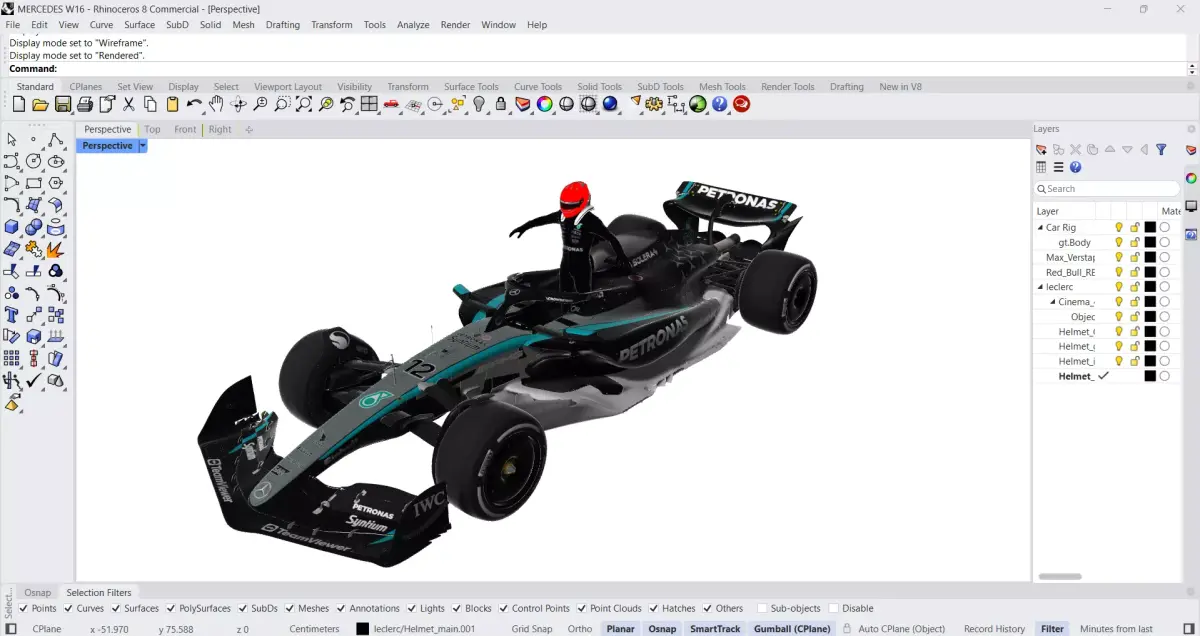Switch to the Mesh Tools toolbar tab

click(722, 87)
